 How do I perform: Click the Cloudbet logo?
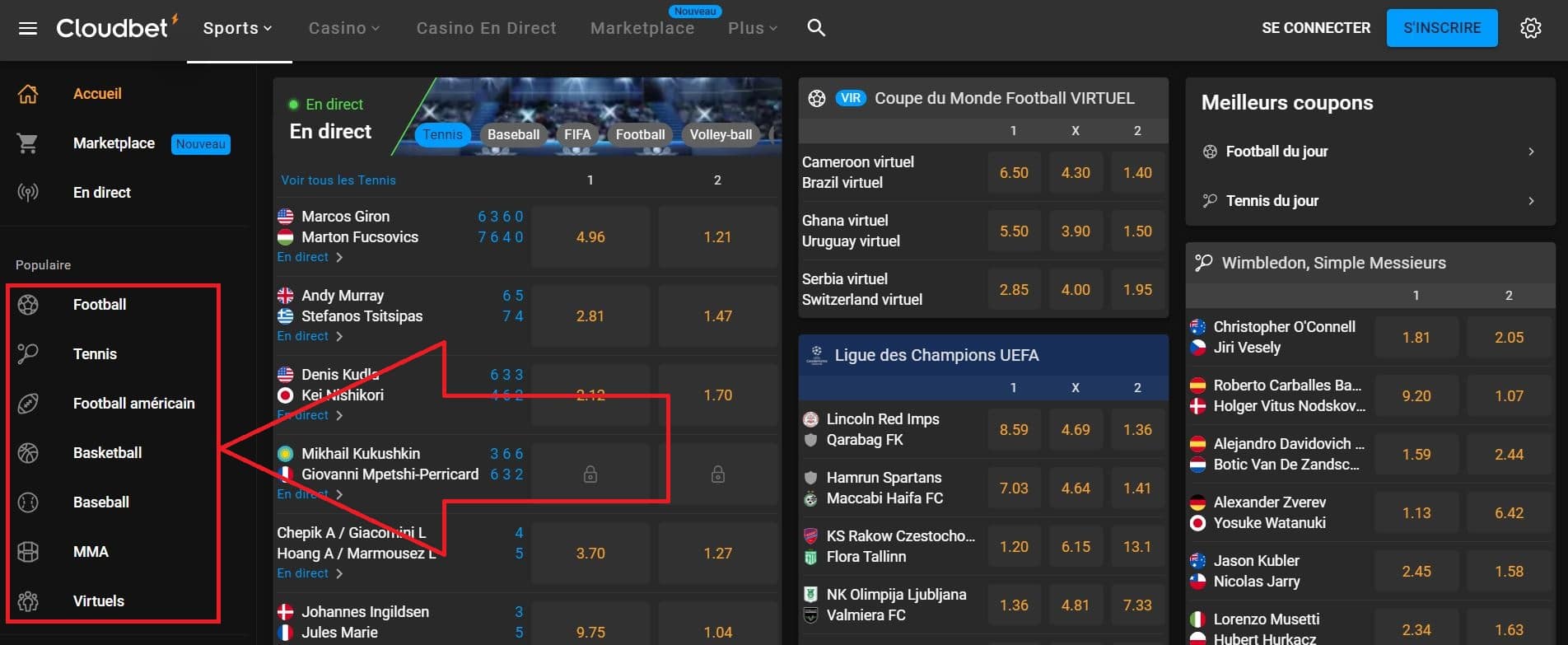[117, 28]
